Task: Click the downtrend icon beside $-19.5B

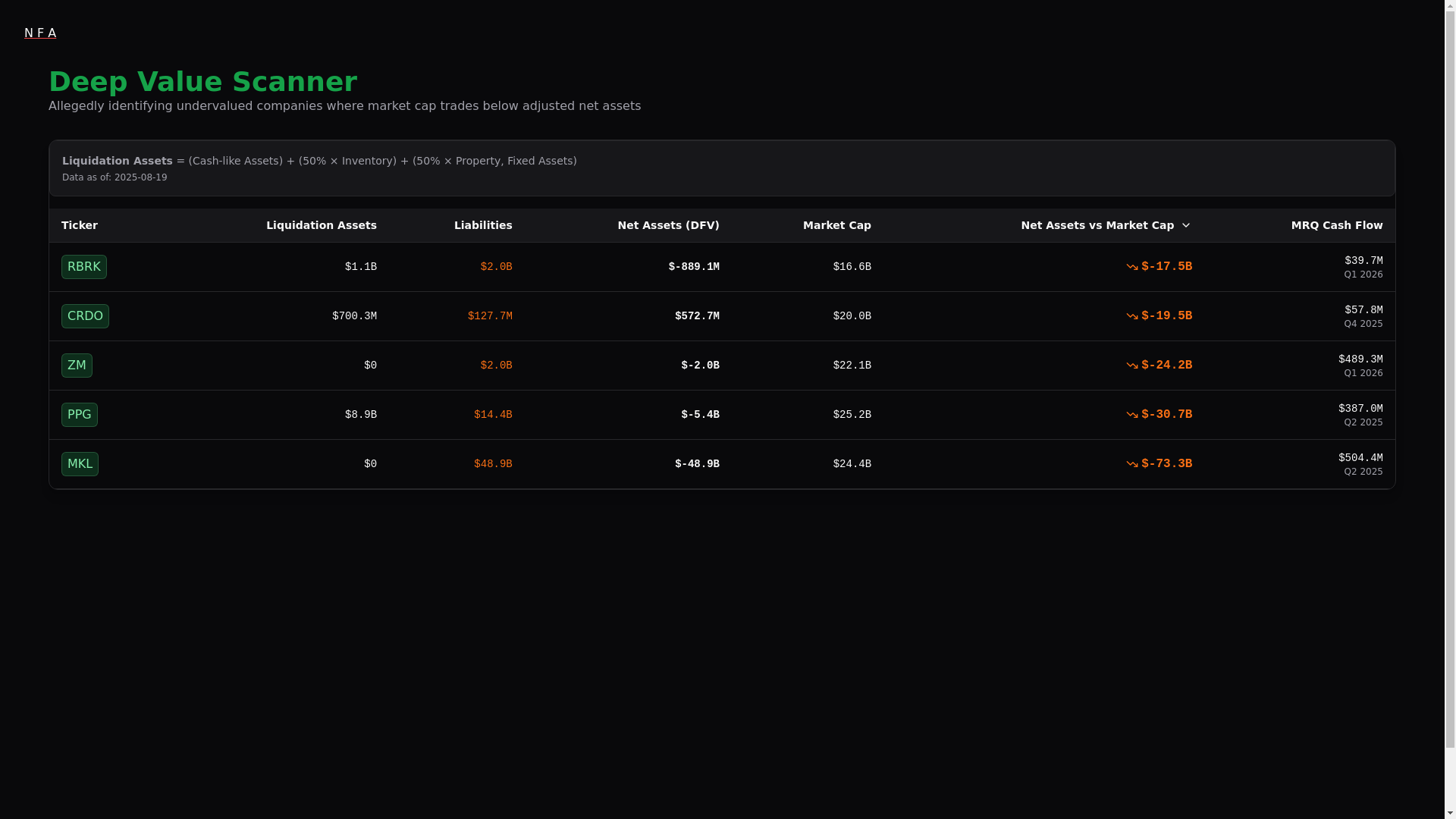Action: [1132, 316]
